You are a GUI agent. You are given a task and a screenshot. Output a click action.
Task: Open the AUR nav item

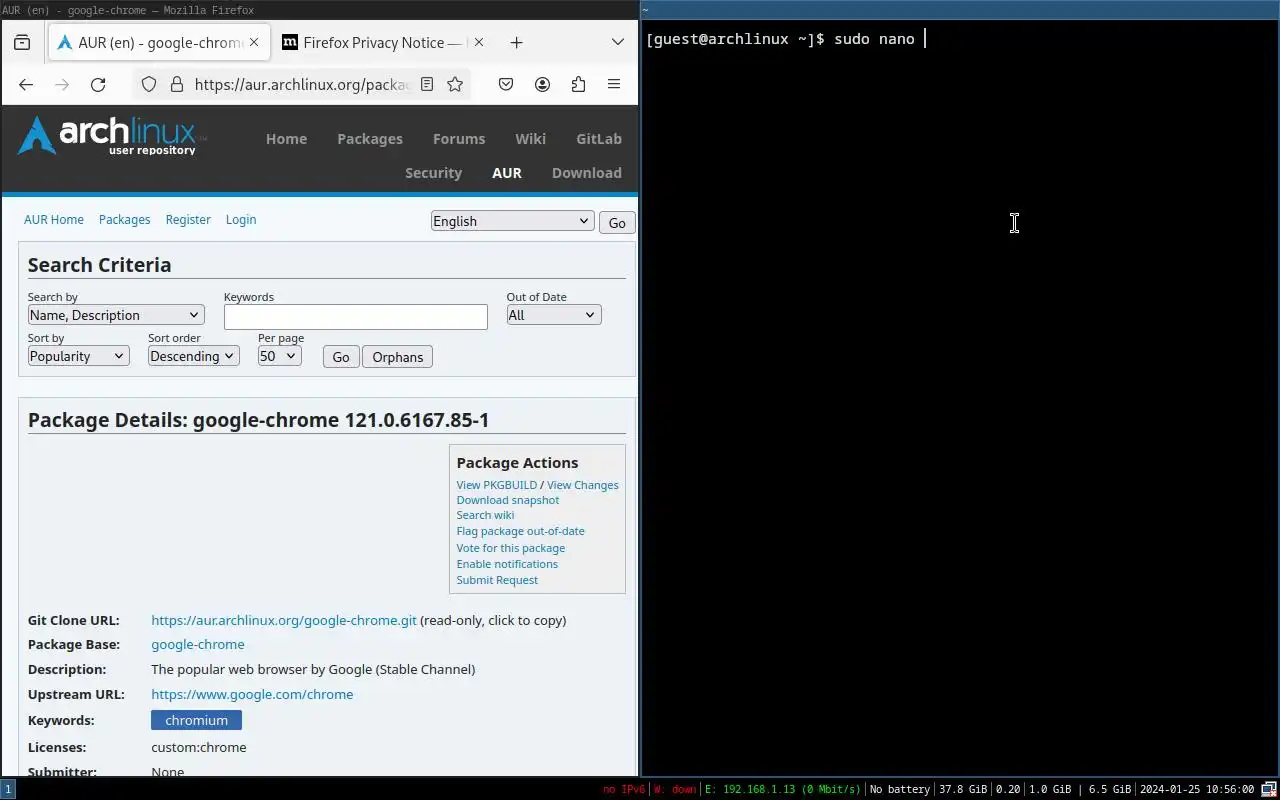(x=507, y=173)
